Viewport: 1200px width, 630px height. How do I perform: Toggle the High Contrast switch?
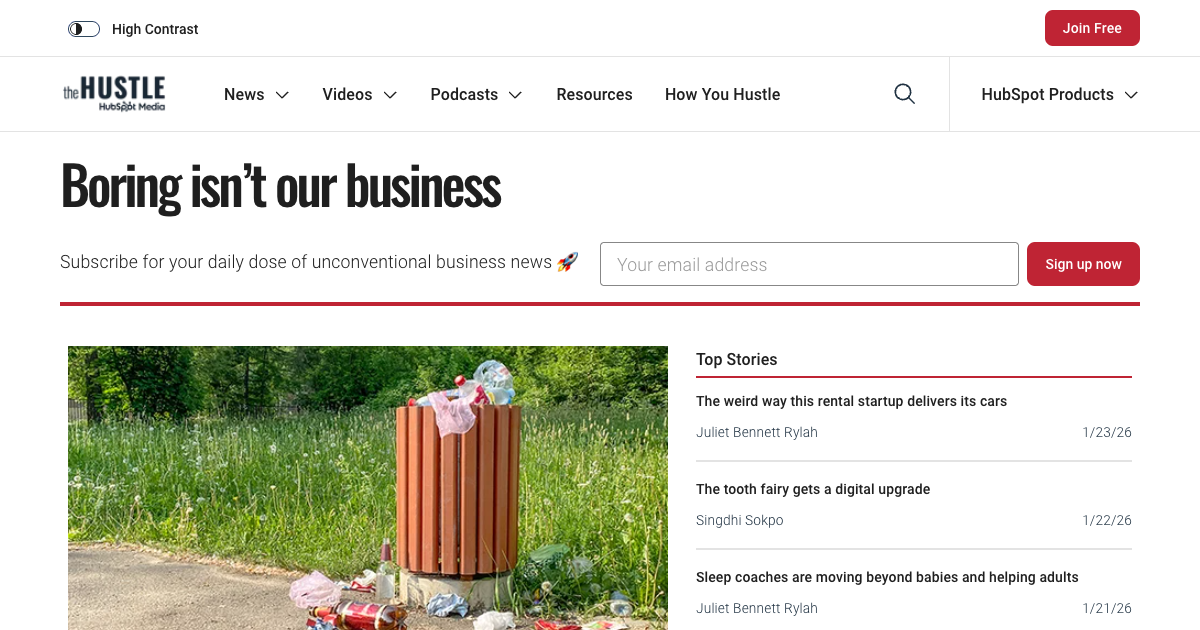[84, 29]
